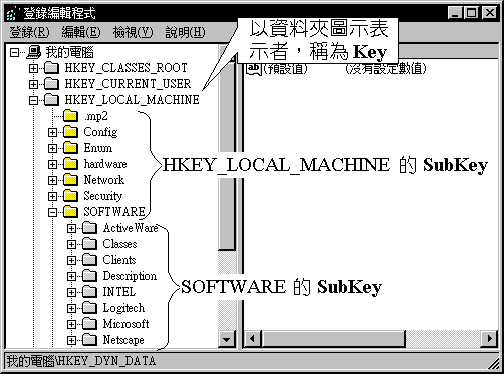The width and height of the screenshot is (504, 374).
Task: Select the Network key in the tree
Action: point(104,180)
